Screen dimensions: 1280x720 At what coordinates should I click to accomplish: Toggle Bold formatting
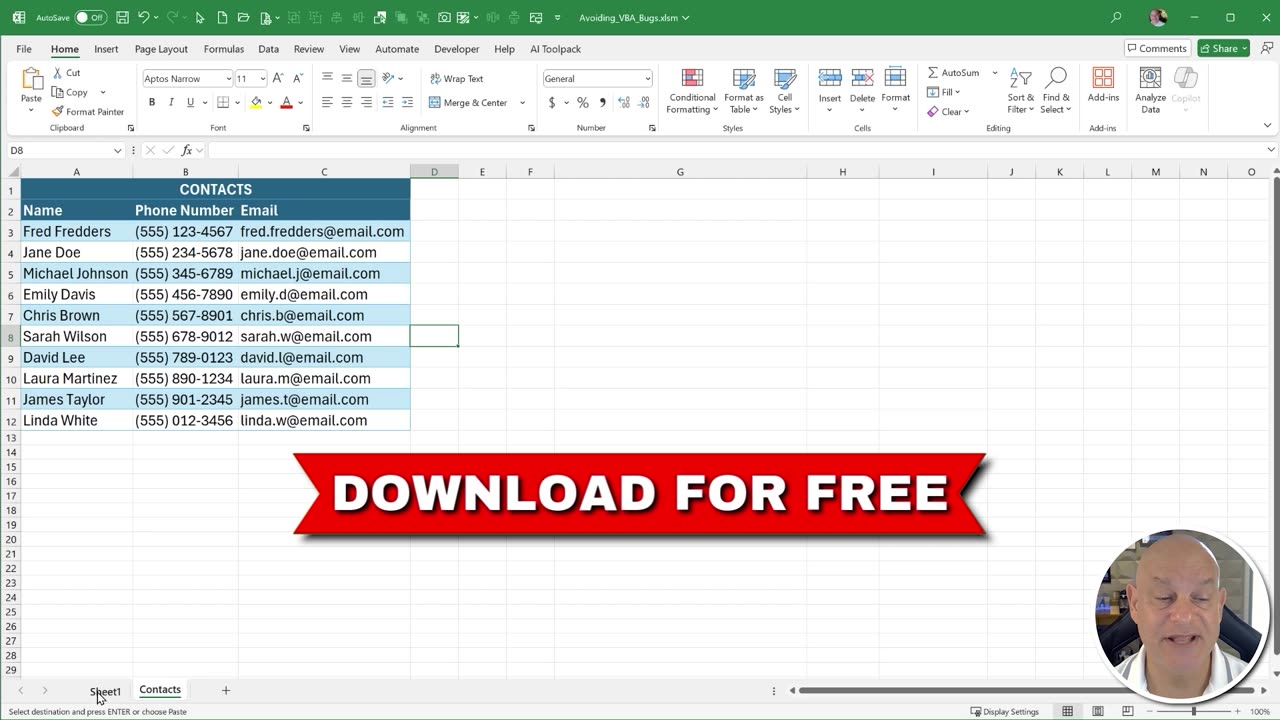click(152, 102)
